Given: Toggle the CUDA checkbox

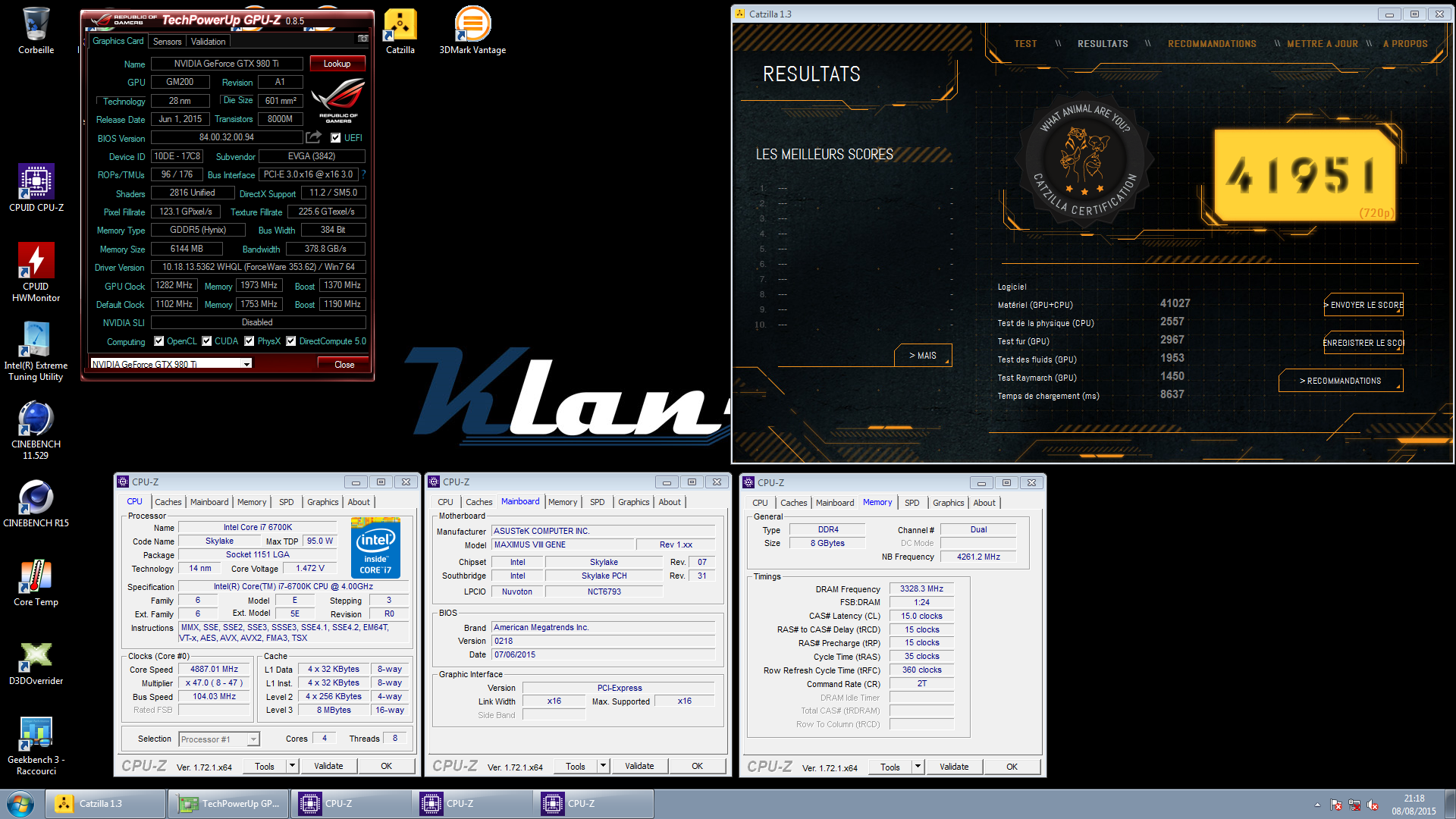Looking at the screenshot, I should point(206,341).
